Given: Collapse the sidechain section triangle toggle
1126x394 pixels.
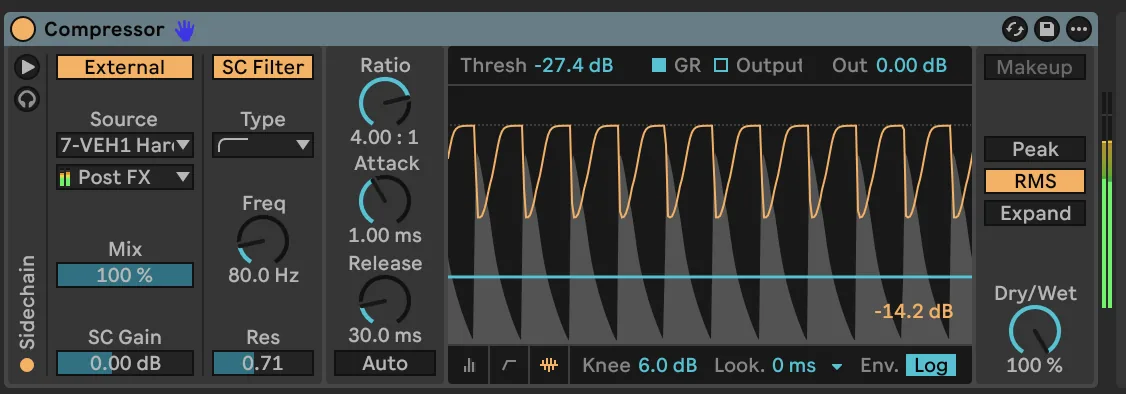Looking at the screenshot, I should (27, 67).
